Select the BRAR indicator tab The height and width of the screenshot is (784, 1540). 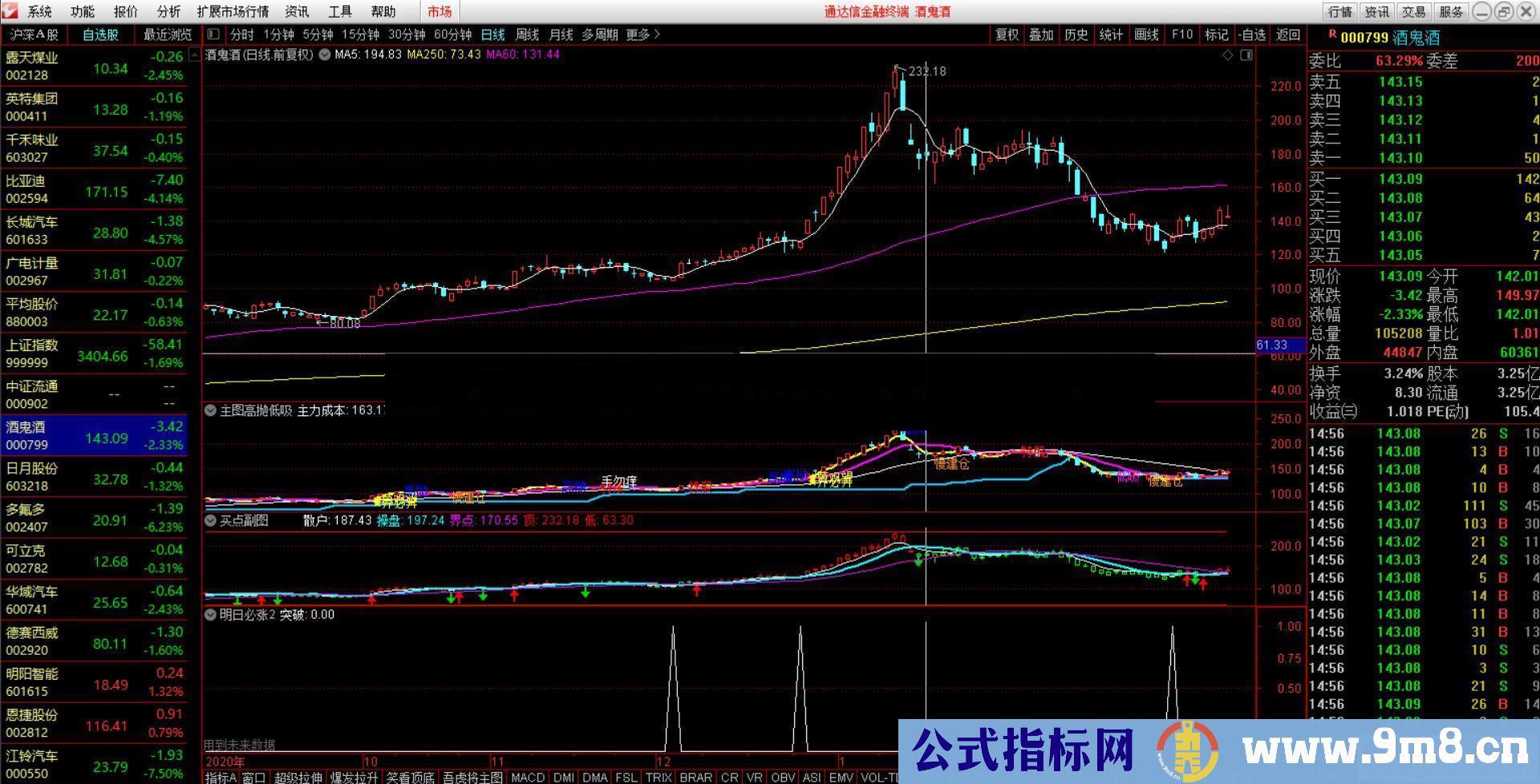[695, 777]
